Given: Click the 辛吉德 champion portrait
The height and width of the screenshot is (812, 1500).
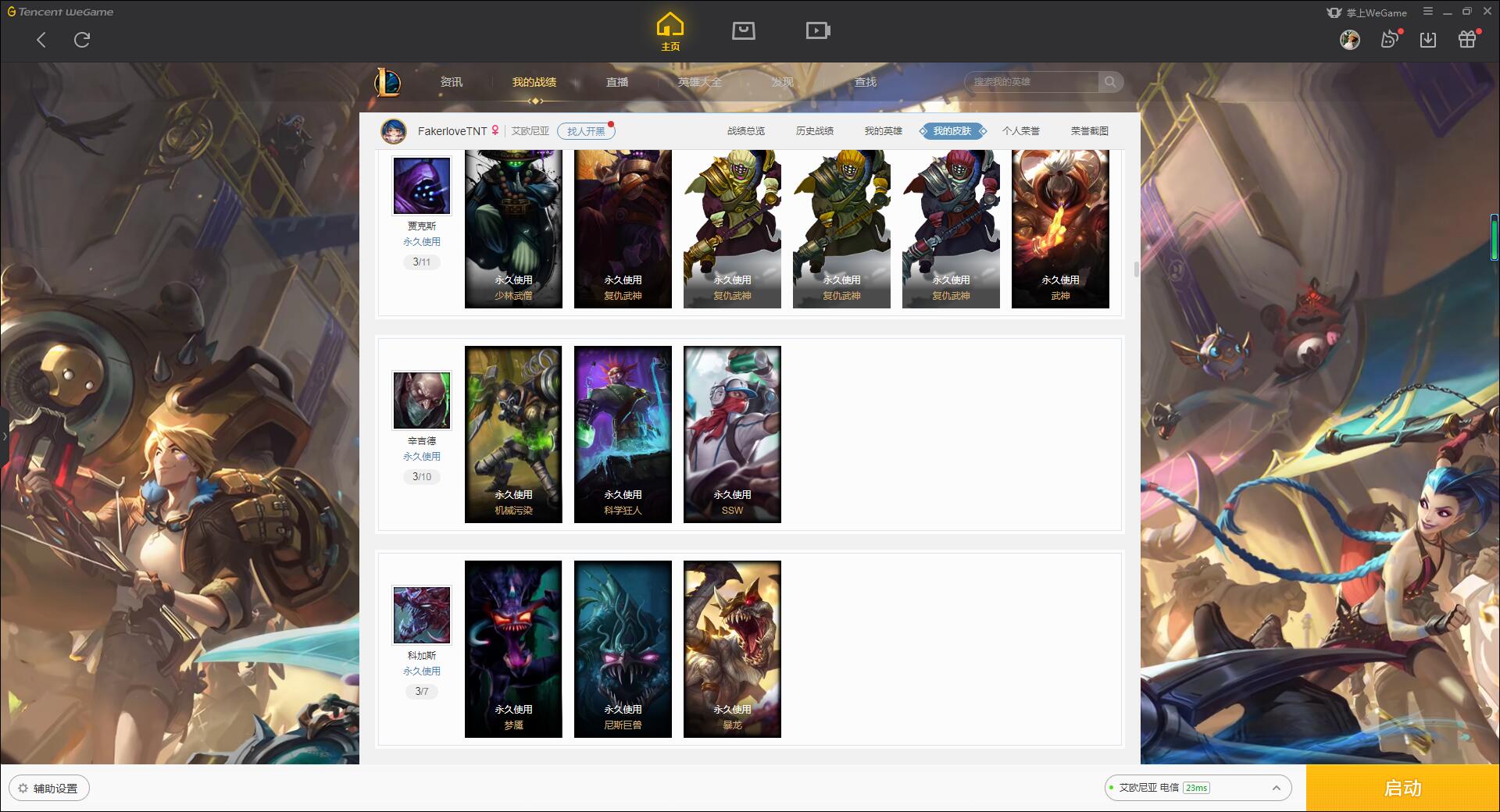Looking at the screenshot, I should click(x=422, y=401).
